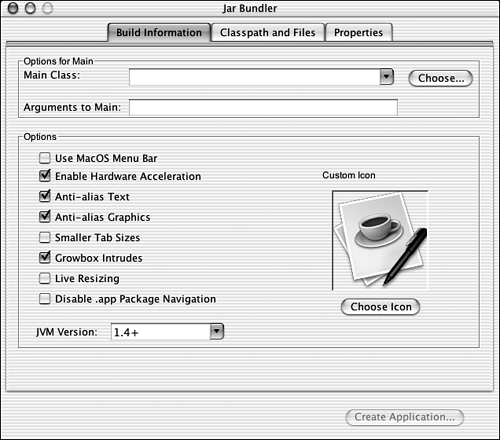Open the Main Class dropdown arrow
Screen dimensions: 500x440
click(387, 77)
